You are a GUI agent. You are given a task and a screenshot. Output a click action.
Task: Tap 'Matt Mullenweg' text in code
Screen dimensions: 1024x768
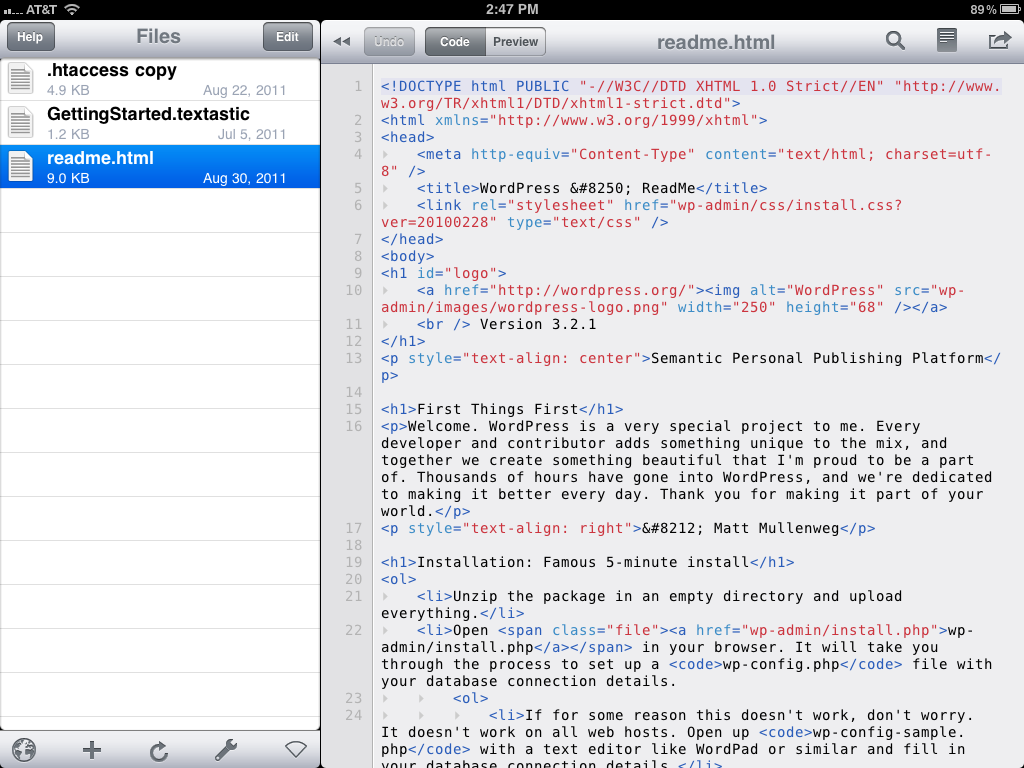776,528
